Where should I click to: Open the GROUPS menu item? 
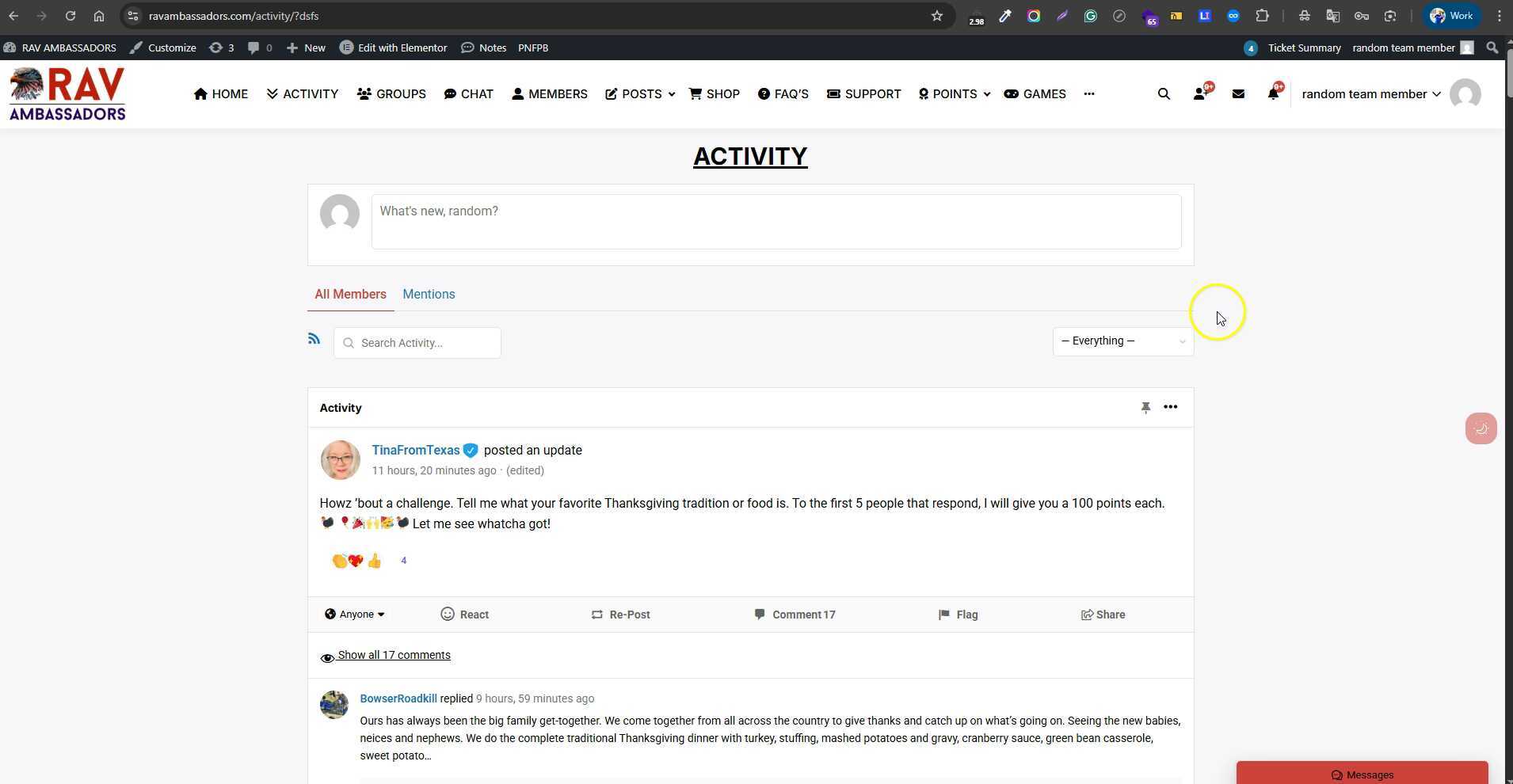(x=391, y=93)
